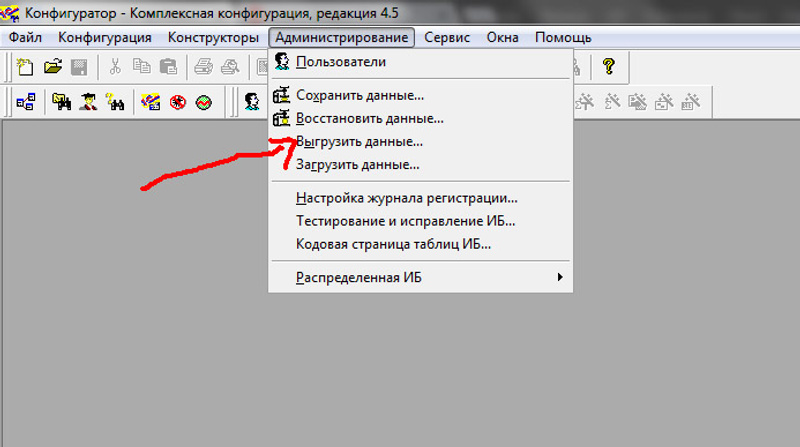Click the sigma with T wand constructor icon
The height and width of the screenshot is (447, 800).
[x=585, y=102]
